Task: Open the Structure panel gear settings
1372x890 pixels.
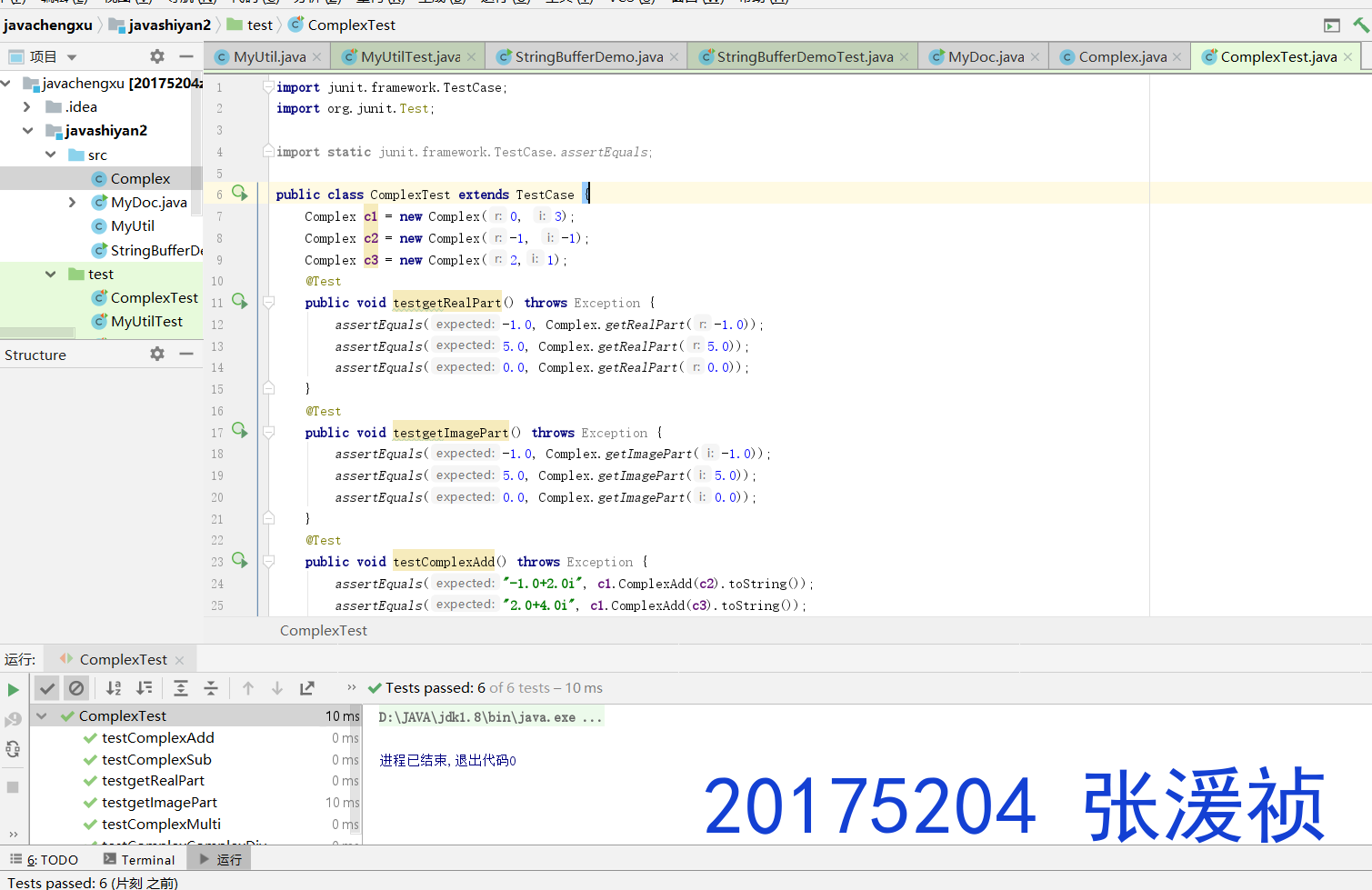Action: (x=157, y=354)
